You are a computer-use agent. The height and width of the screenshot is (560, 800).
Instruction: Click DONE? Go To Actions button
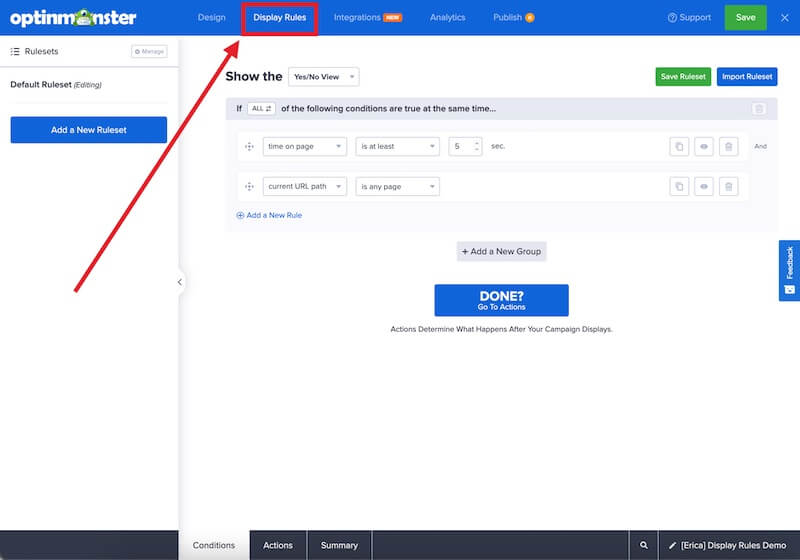(x=502, y=300)
